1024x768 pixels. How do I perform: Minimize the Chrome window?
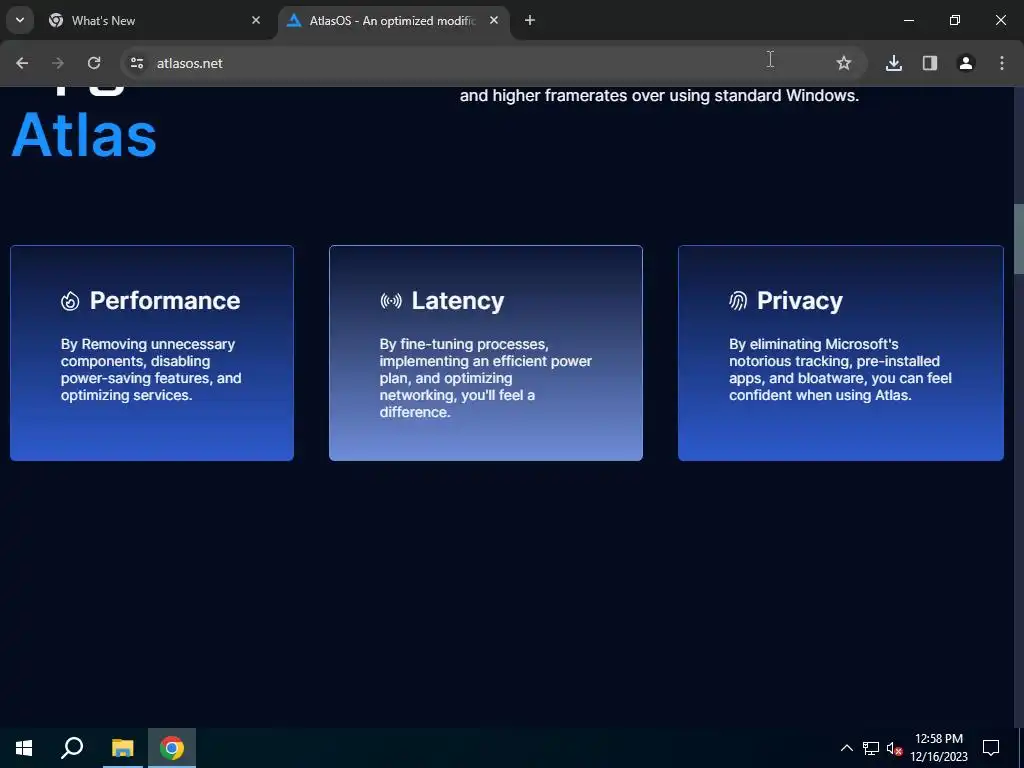tap(908, 20)
